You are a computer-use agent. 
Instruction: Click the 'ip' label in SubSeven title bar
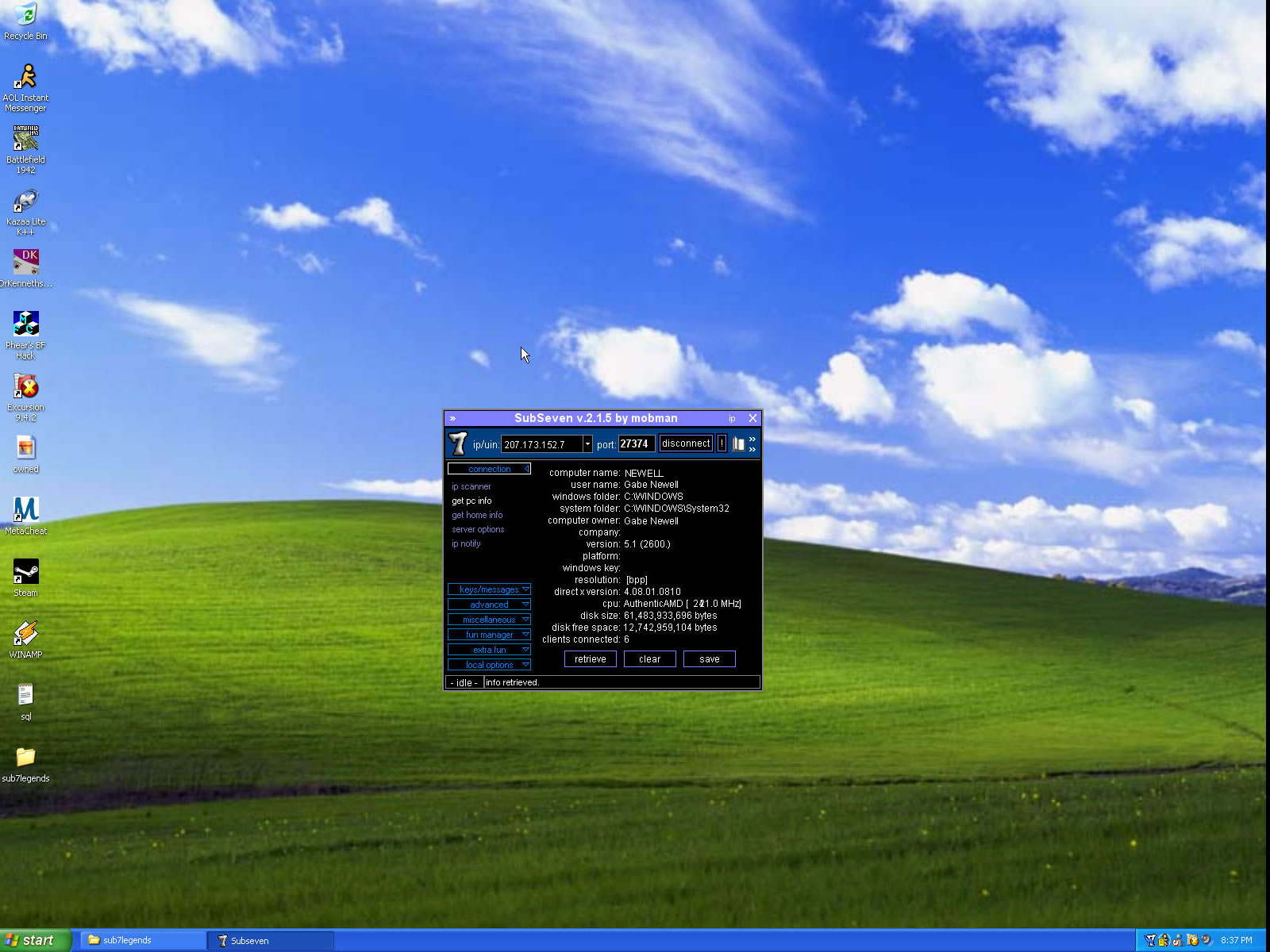tap(732, 419)
